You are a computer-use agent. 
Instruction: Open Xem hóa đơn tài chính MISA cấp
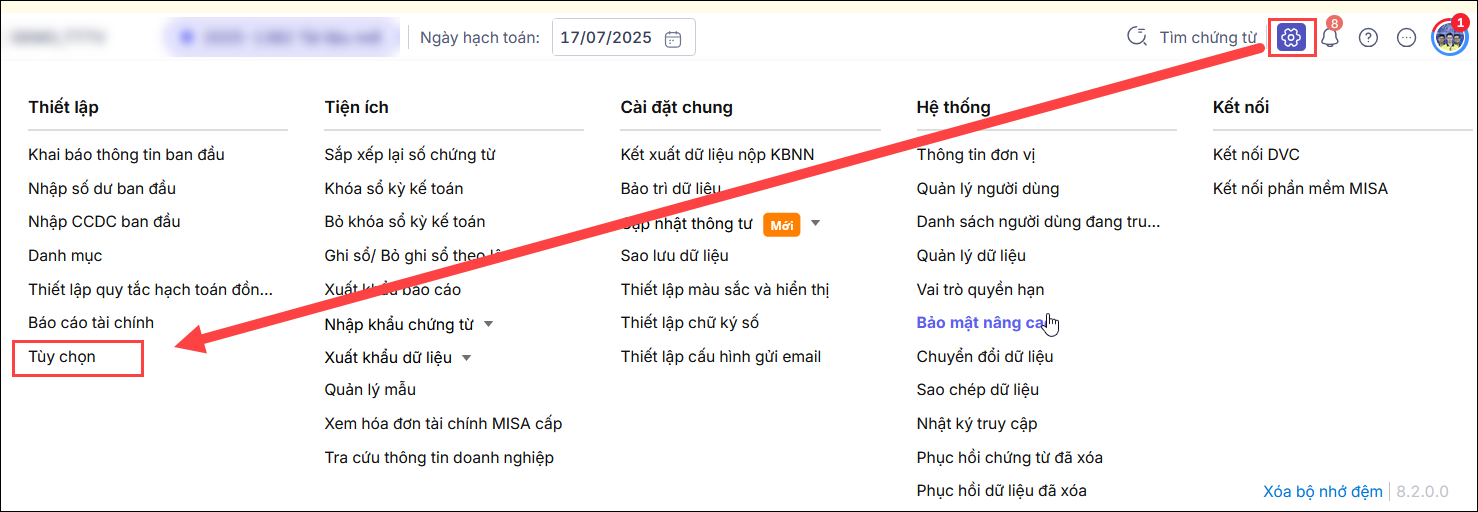pyautogui.click(x=443, y=424)
